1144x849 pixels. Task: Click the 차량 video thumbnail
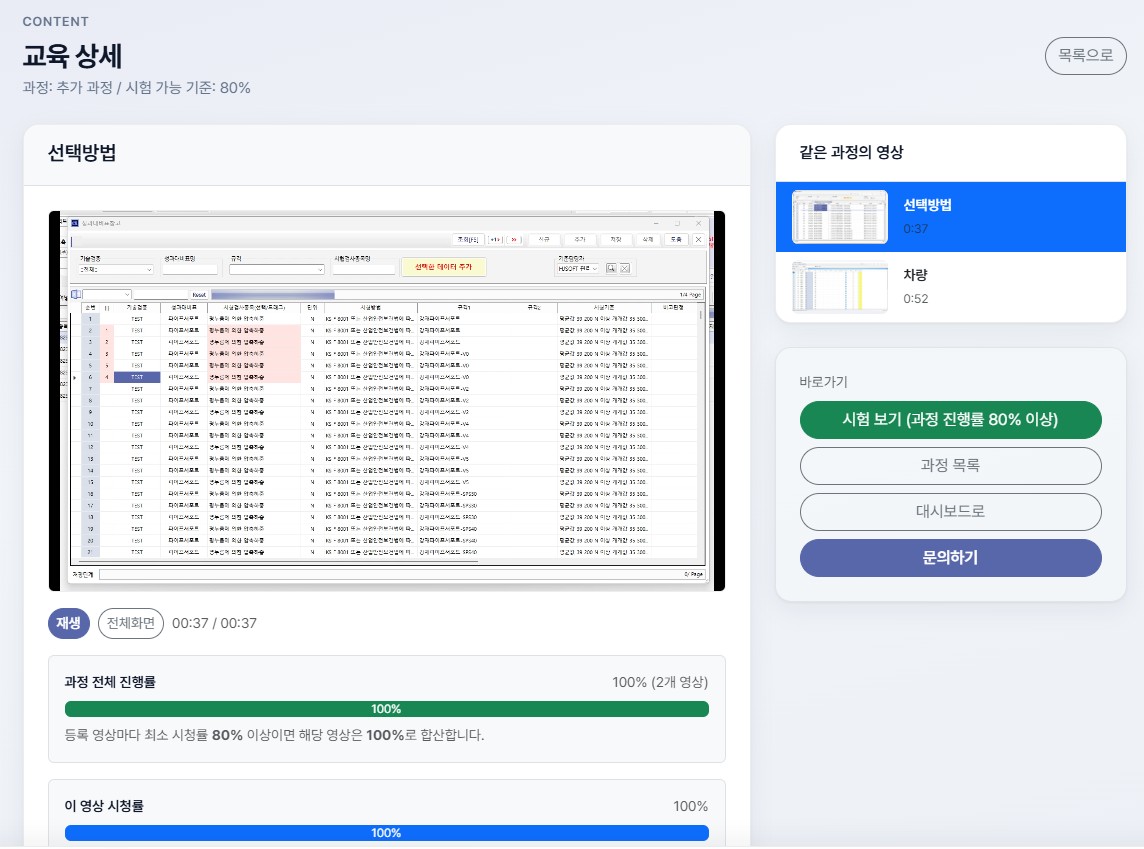(840, 287)
